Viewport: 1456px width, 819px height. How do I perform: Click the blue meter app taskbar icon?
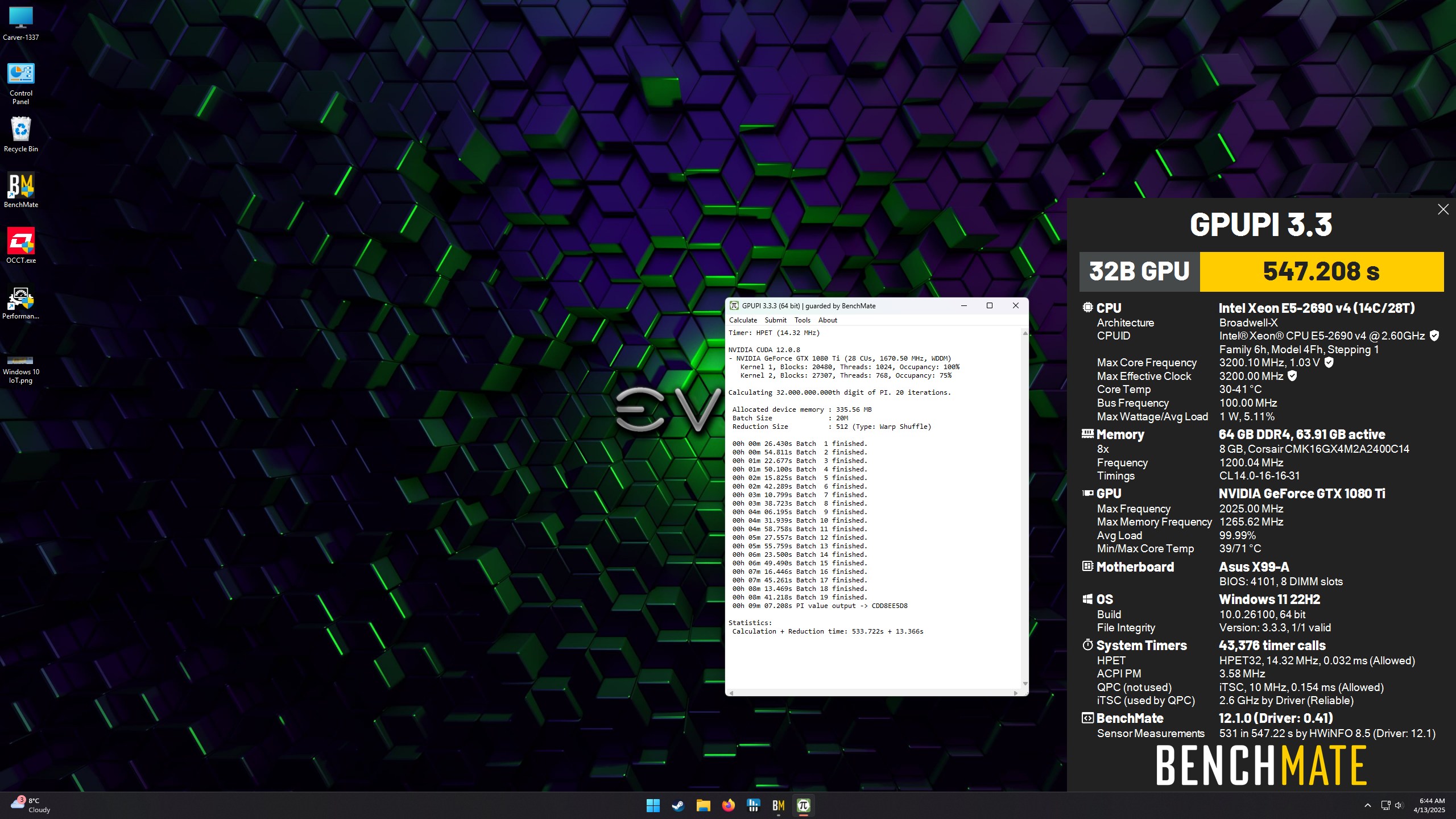pyautogui.click(x=754, y=805)
